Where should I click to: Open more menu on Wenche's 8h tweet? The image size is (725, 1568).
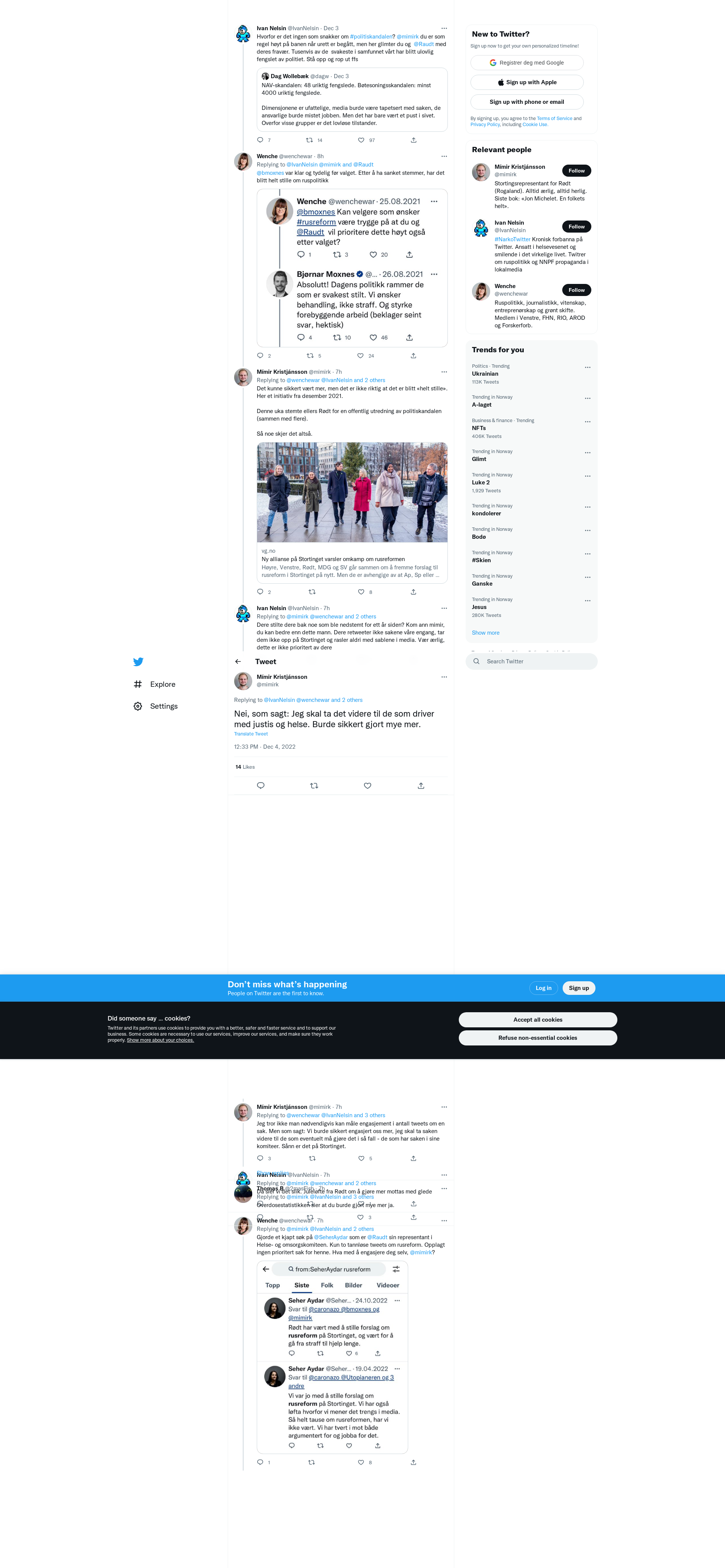tap(444, 156)
